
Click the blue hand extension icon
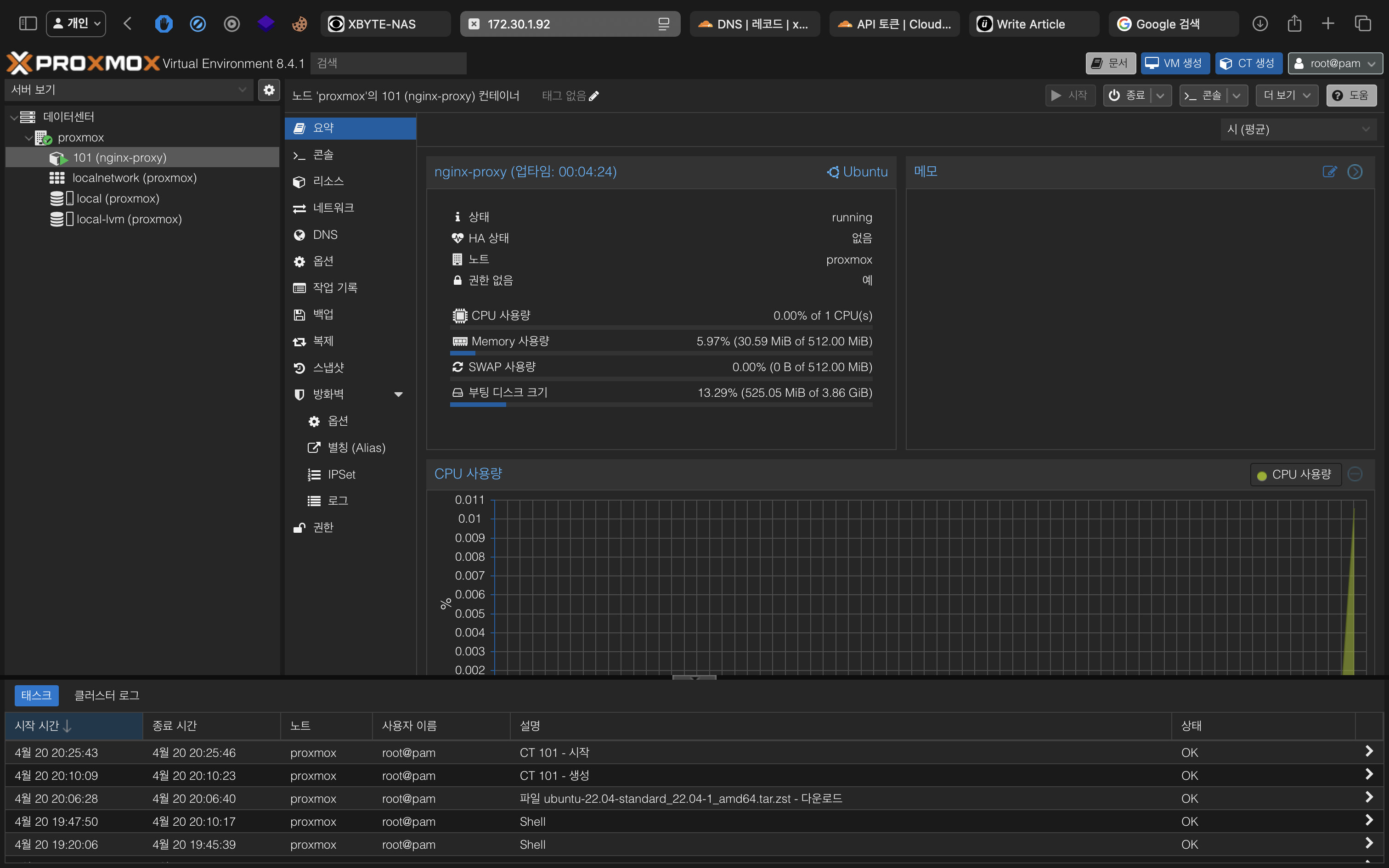[x=164, y=23]
